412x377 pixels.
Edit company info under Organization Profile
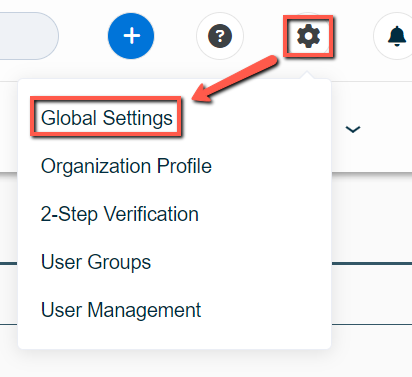[126, 166]
